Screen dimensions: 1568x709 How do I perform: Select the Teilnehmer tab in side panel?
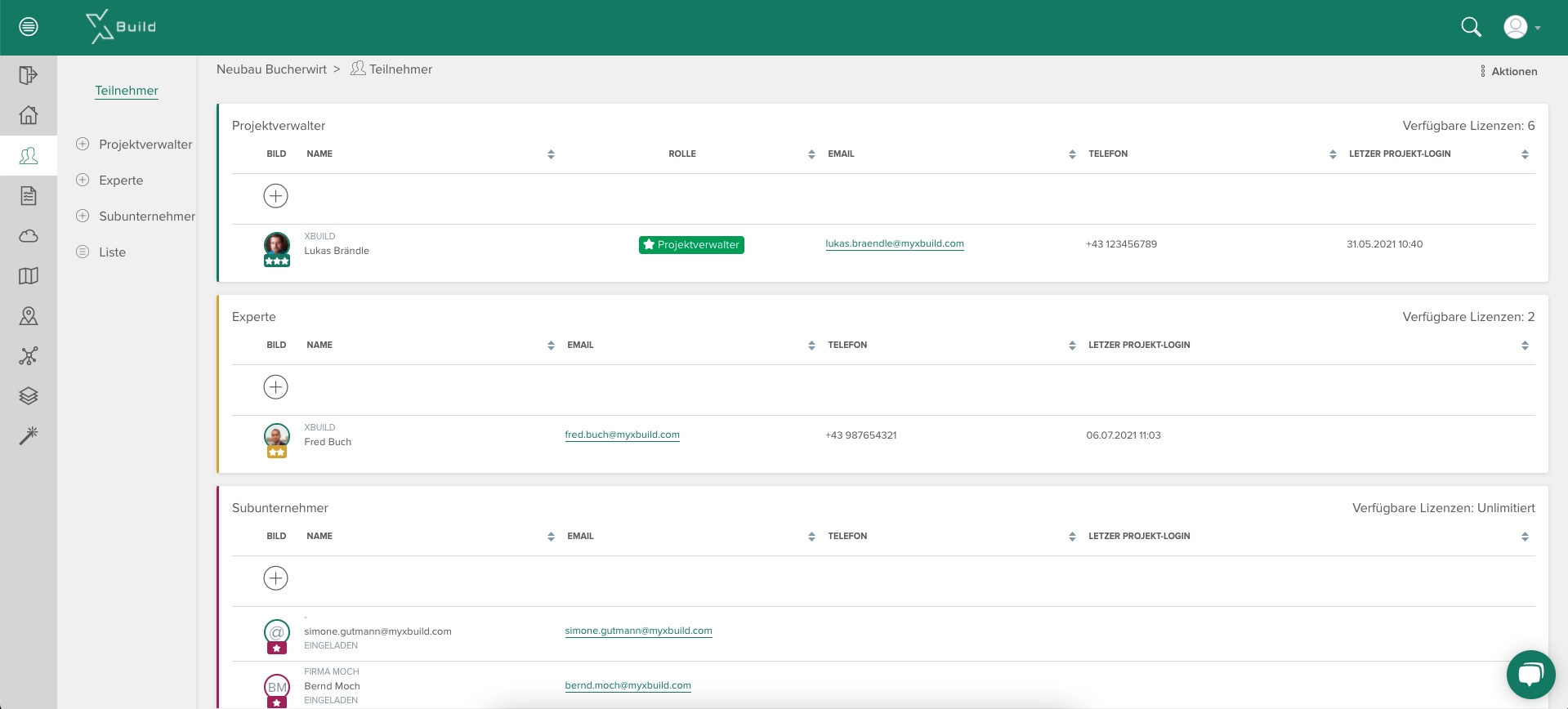127,91
